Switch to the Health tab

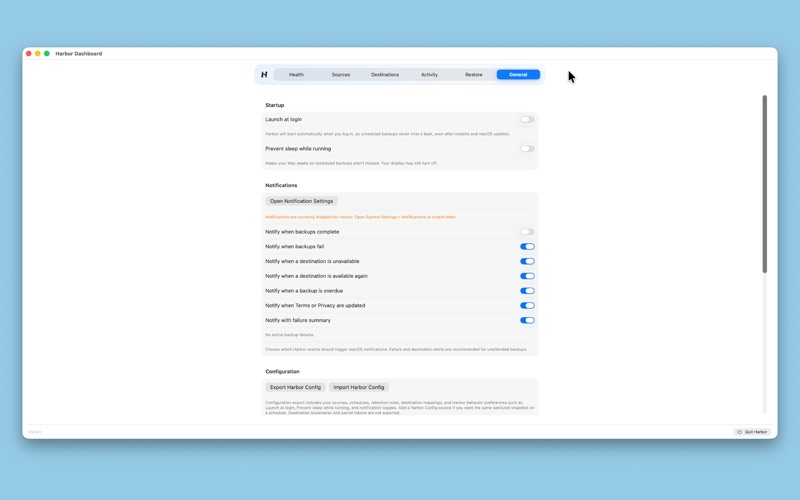(x=296, y=74)
